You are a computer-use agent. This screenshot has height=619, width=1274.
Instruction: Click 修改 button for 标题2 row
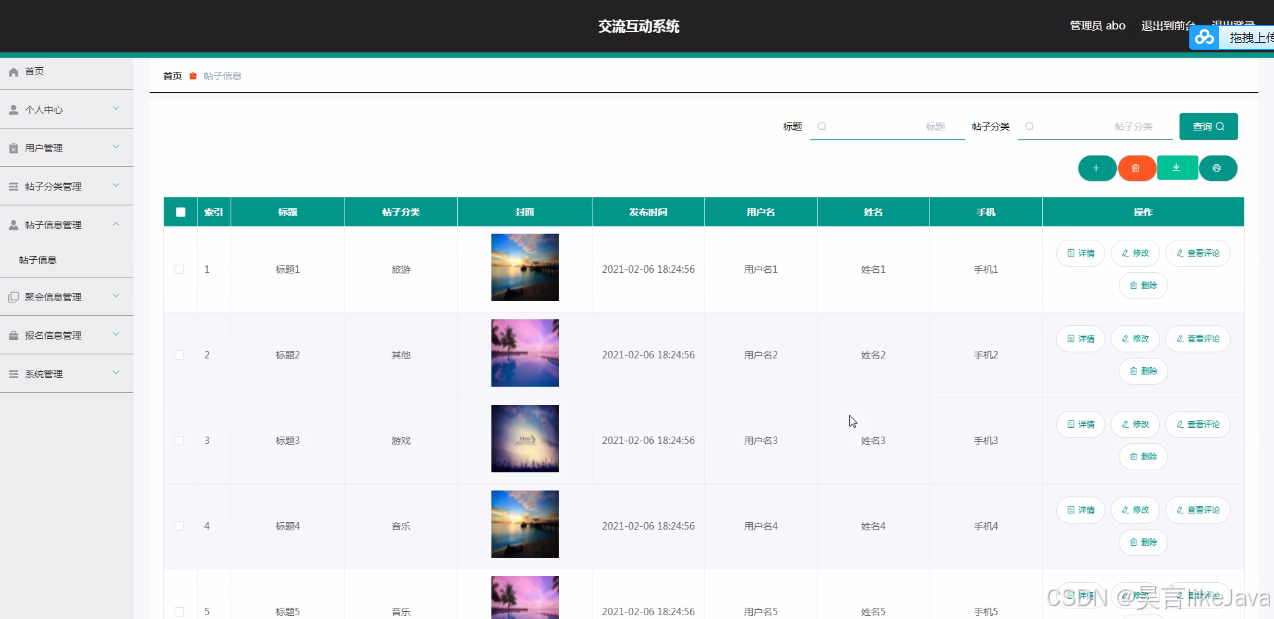[1135, 339]
